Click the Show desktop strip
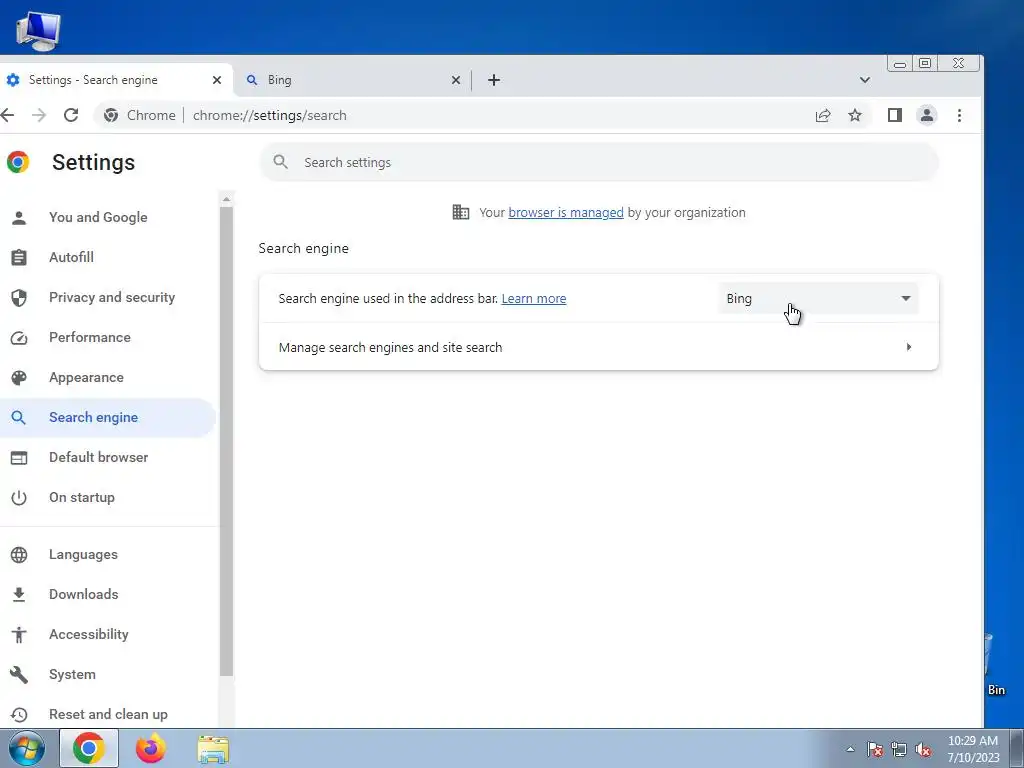The image size is (1024, 768). [x=1017, y=748]
